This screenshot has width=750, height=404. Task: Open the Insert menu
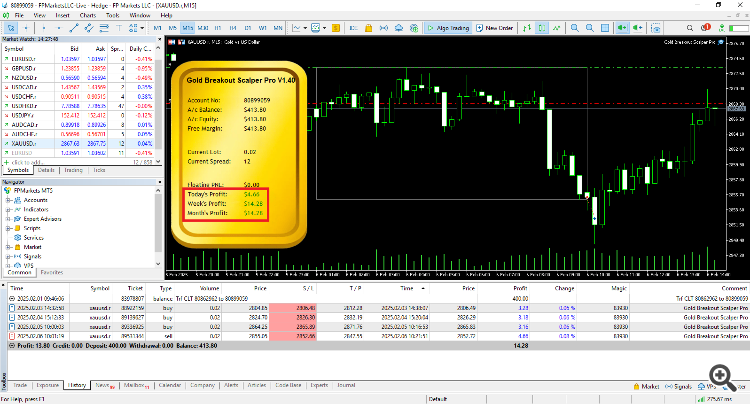[62, 15]
